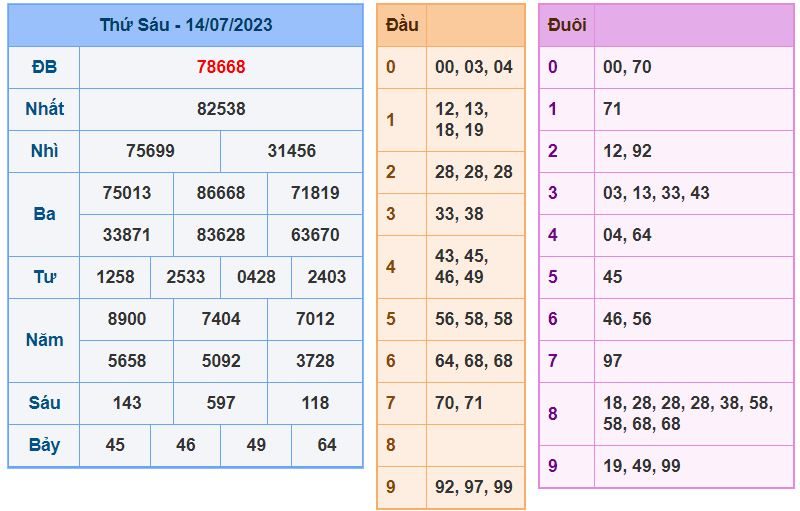Screen dimensions: 800x511
Task: Select the Năm prize label
Action: pyautogui.click(x=44, y=340)
